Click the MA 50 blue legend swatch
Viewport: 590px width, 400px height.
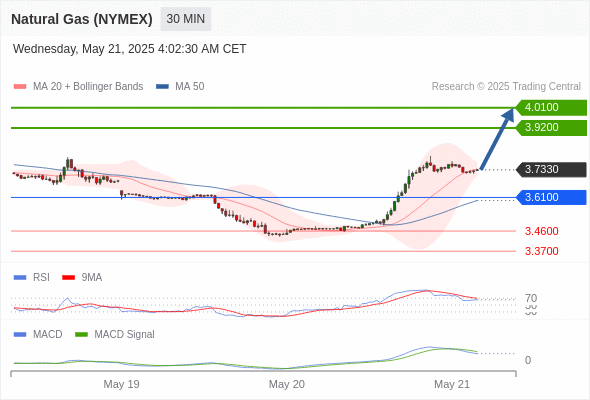(x=162, y=87)
